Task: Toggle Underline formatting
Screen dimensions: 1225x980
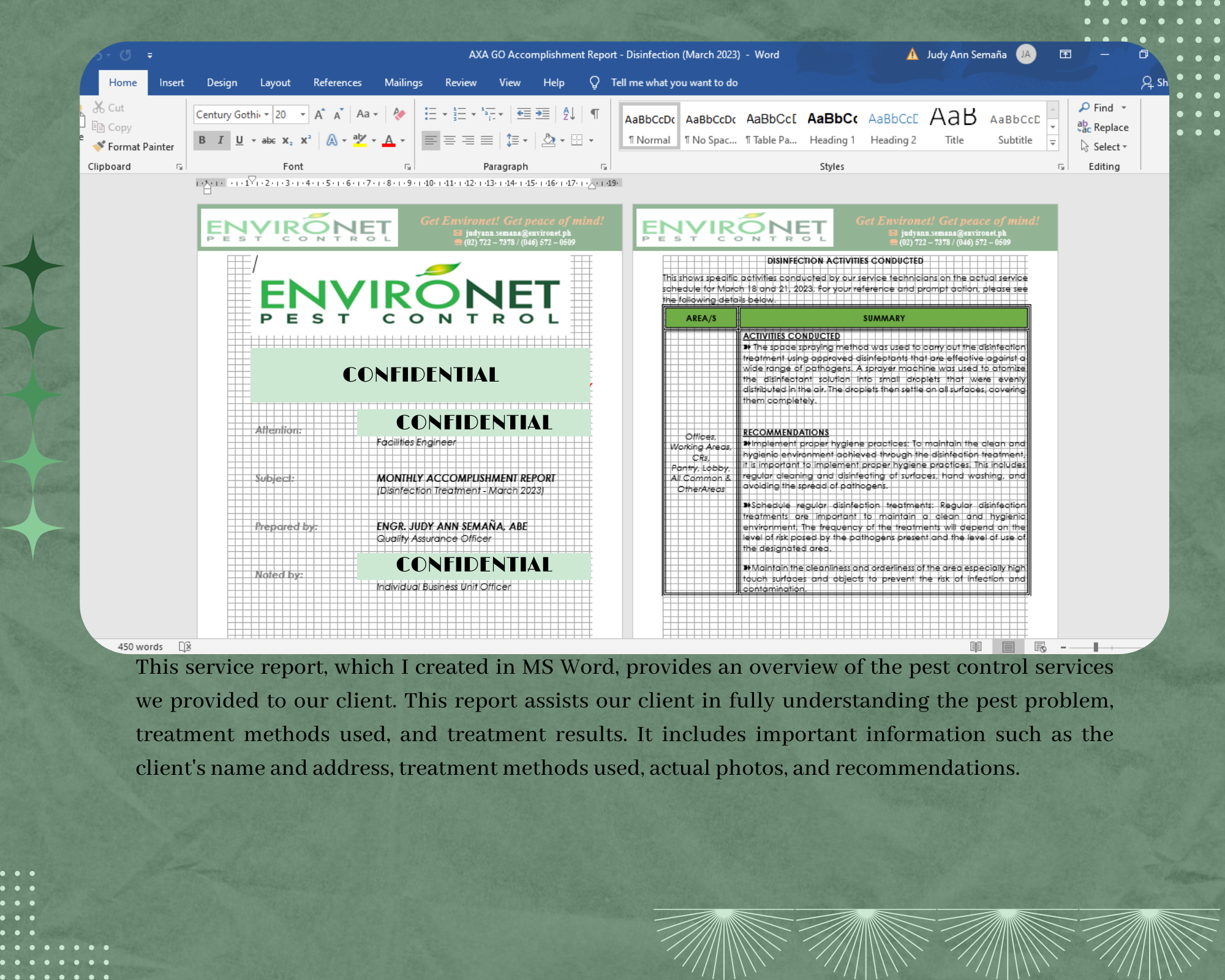Action: click(239, 140)
